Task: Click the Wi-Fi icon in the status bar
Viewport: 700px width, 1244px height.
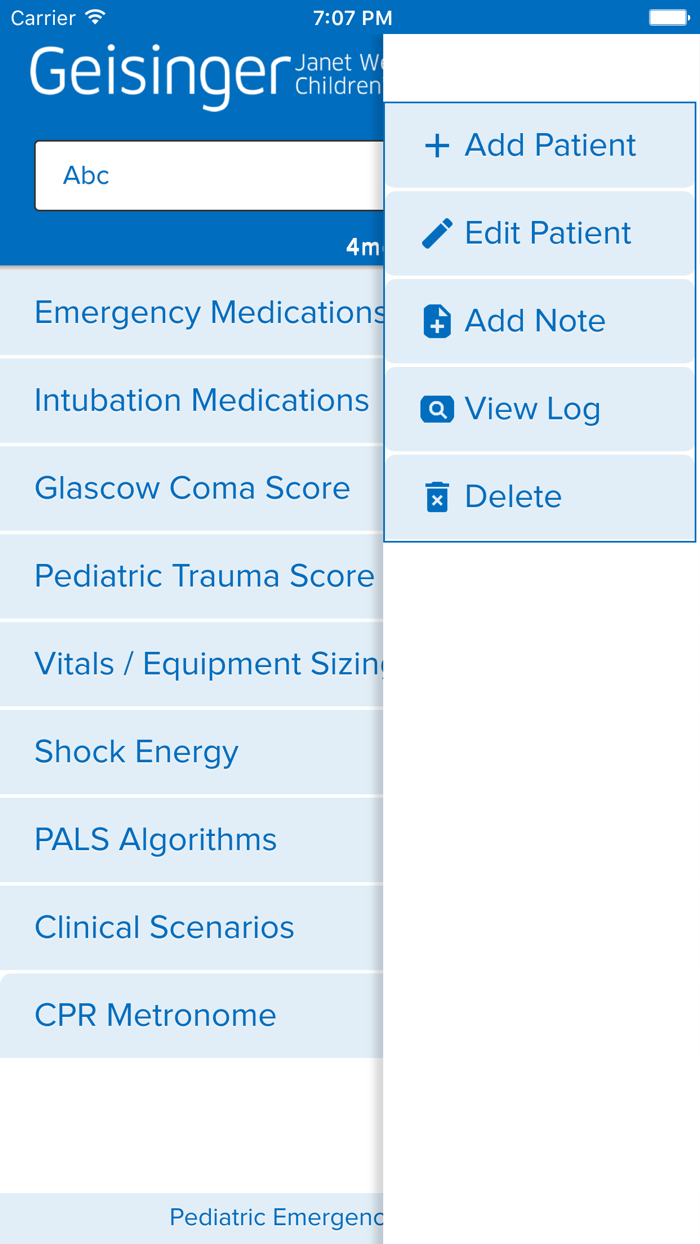Action: coord(93,17)
